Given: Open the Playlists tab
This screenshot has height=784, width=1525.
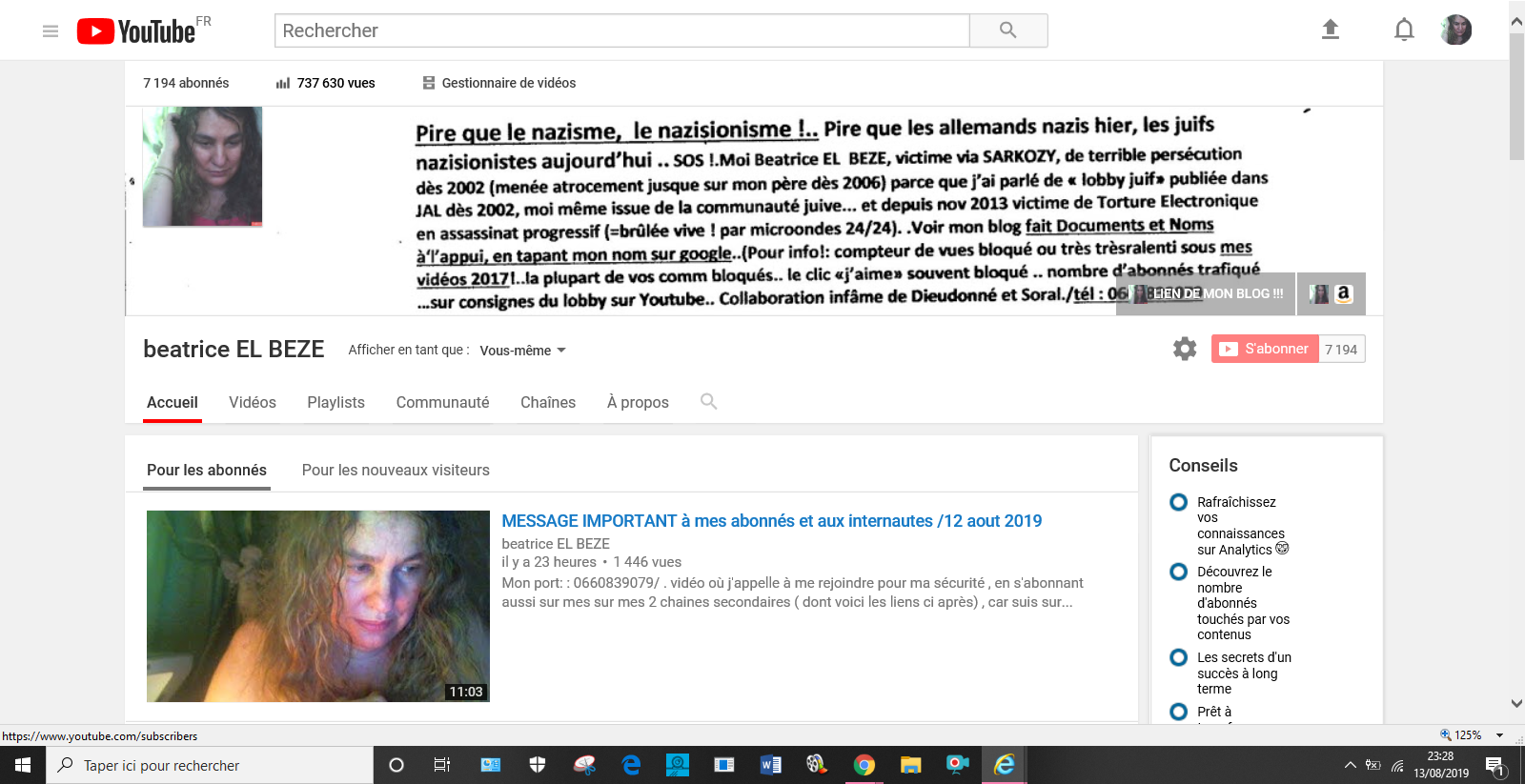Looking at the screenshot, I should (336, 402).
